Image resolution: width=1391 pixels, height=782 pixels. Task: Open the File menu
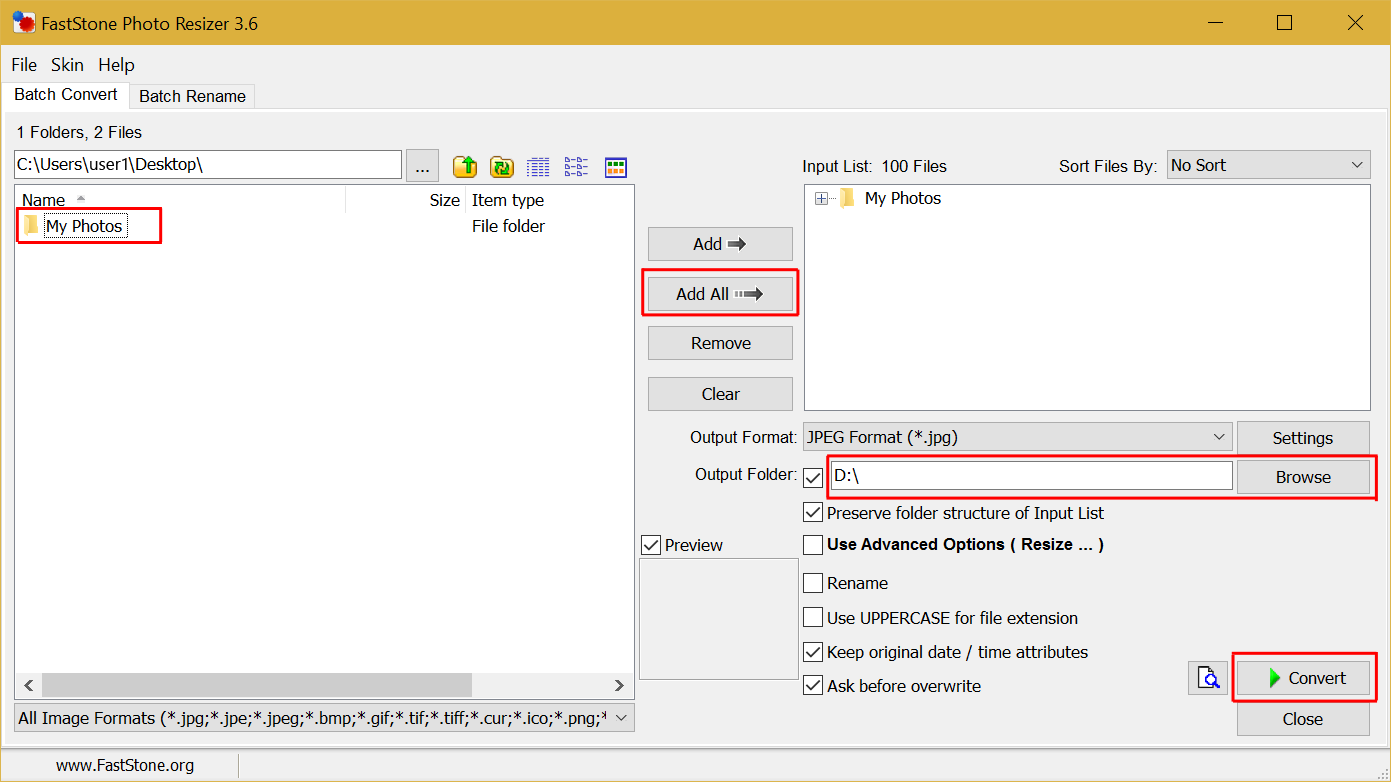(24, 65)
